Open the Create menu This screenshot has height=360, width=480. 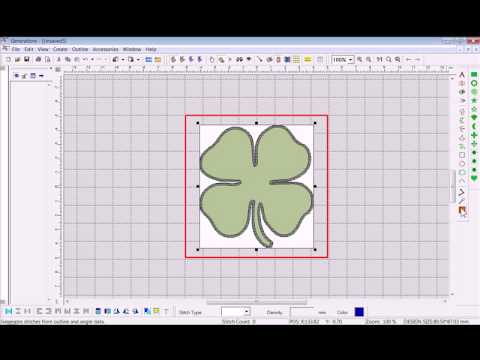tap(60, 49)
